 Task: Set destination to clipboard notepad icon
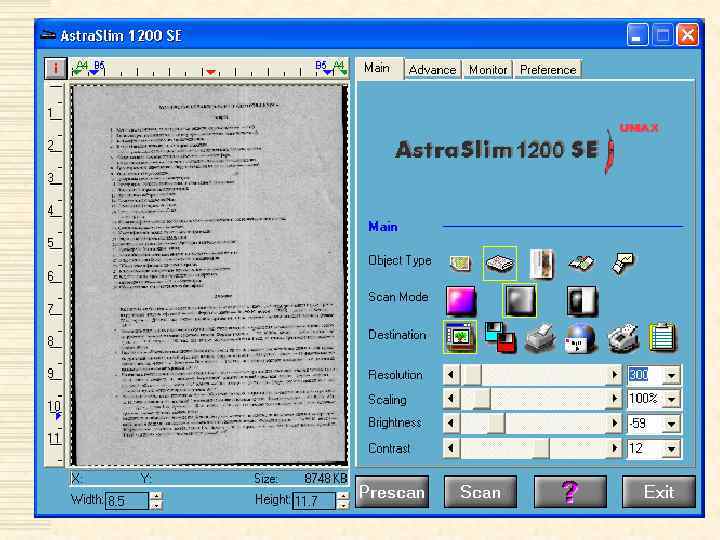click(663, 338)
